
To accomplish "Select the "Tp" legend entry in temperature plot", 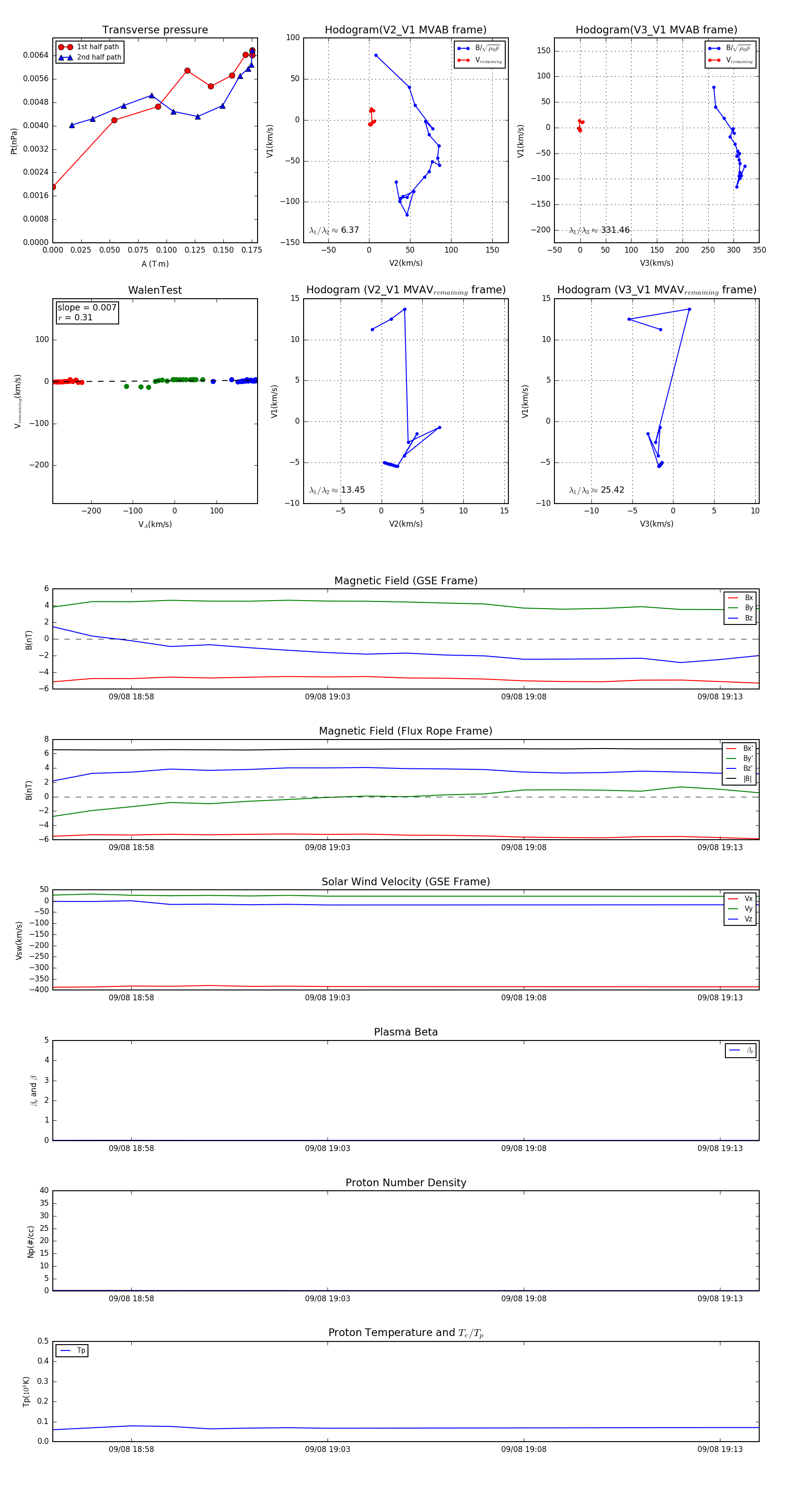I will point(72,1351).
